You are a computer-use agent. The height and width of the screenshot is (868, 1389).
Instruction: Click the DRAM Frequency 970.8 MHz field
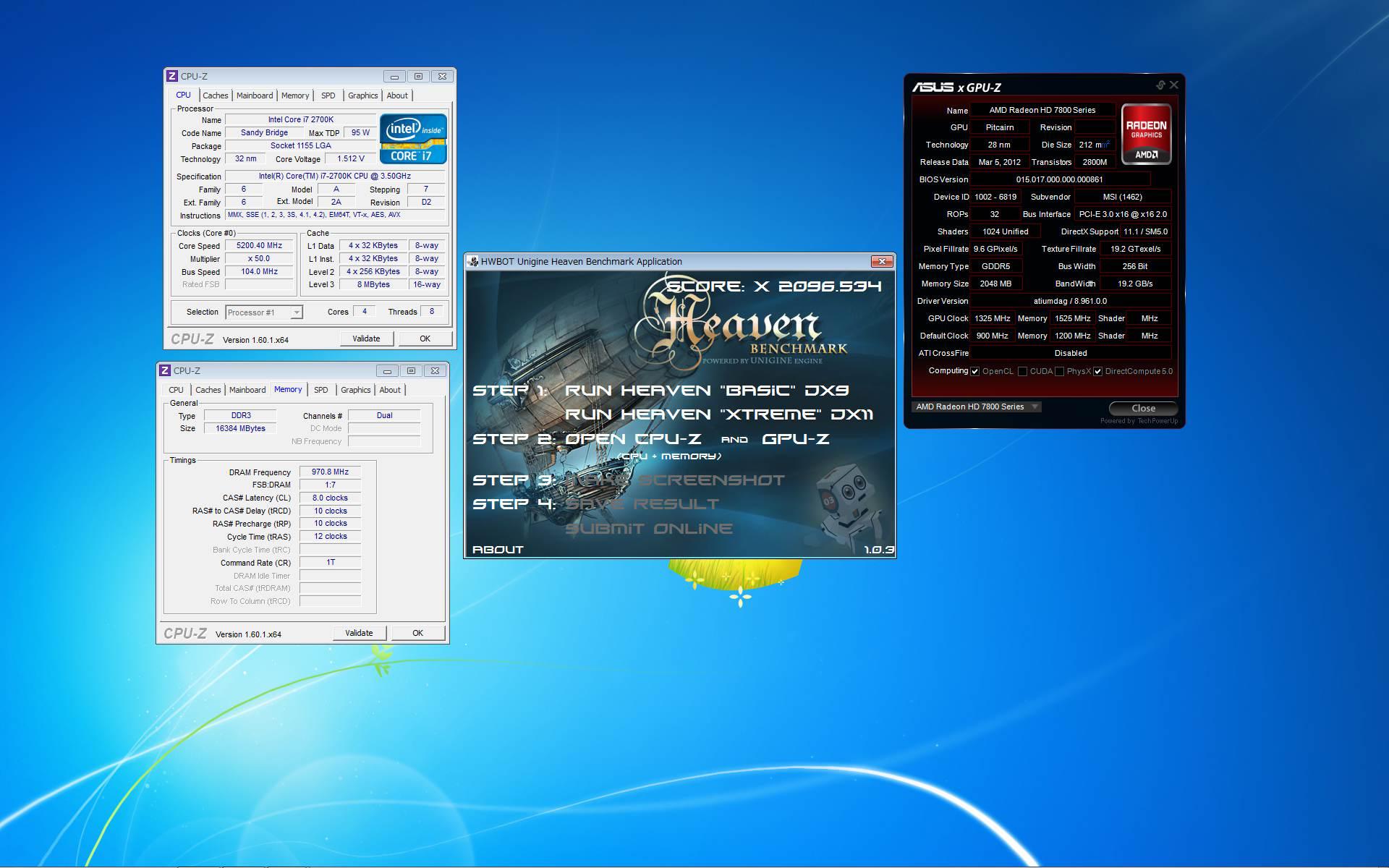click(330, 472)
